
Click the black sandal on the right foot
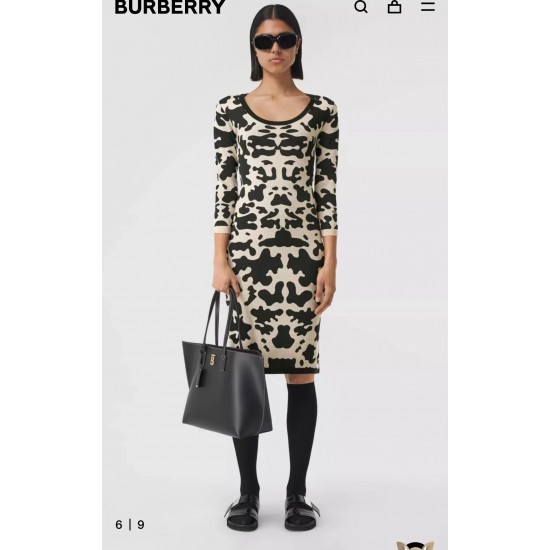click(301, 512)
